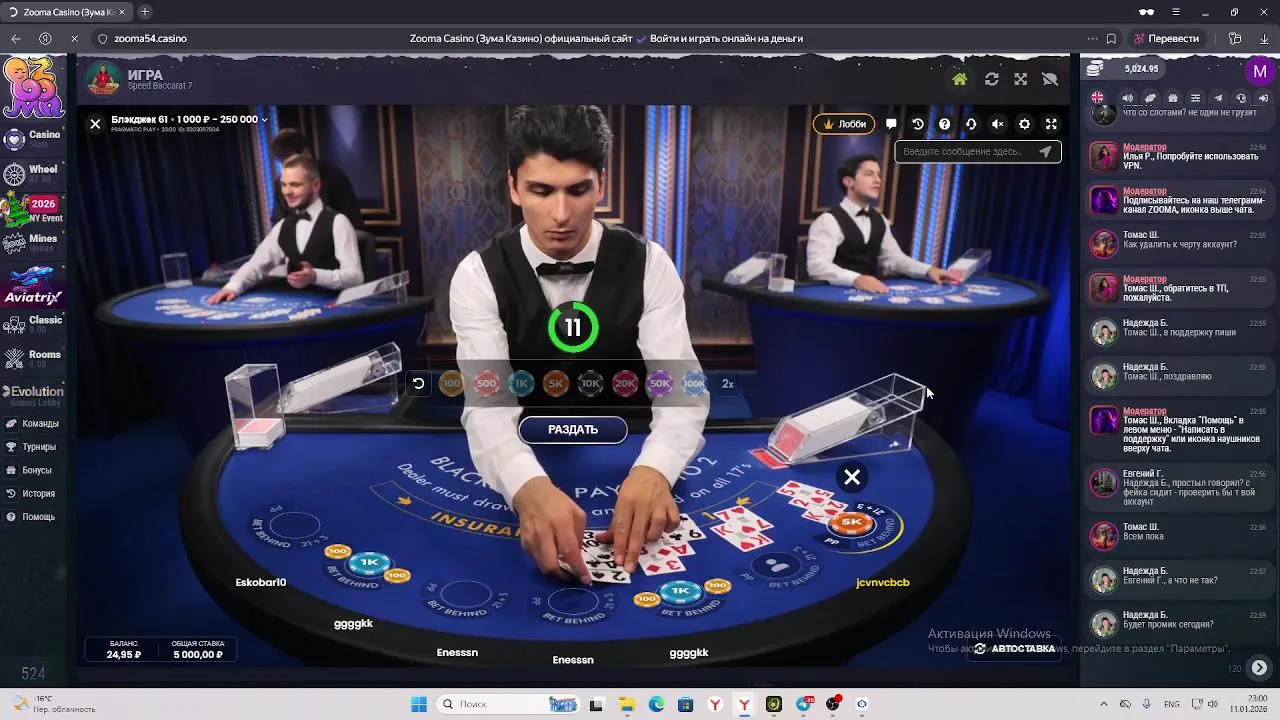Go to casino home via green house icon
Image resolution: width=1280 pixels, height=720 pixels.
960,79
